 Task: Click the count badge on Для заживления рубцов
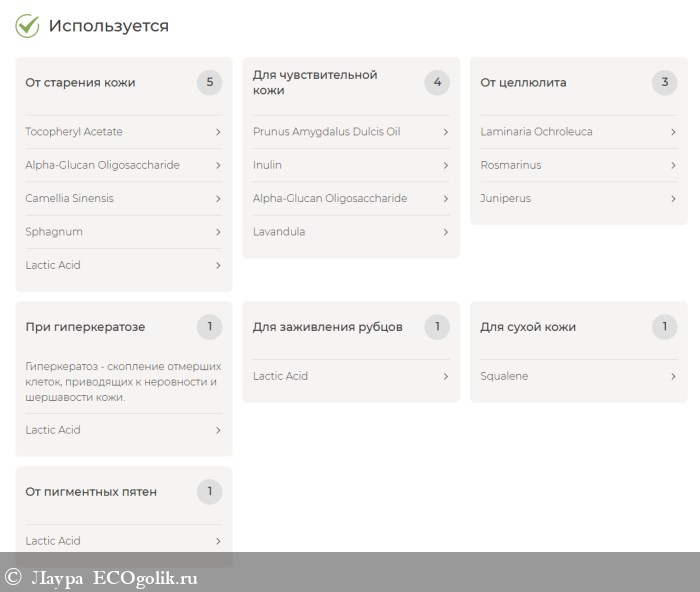(x=437, y=327)
